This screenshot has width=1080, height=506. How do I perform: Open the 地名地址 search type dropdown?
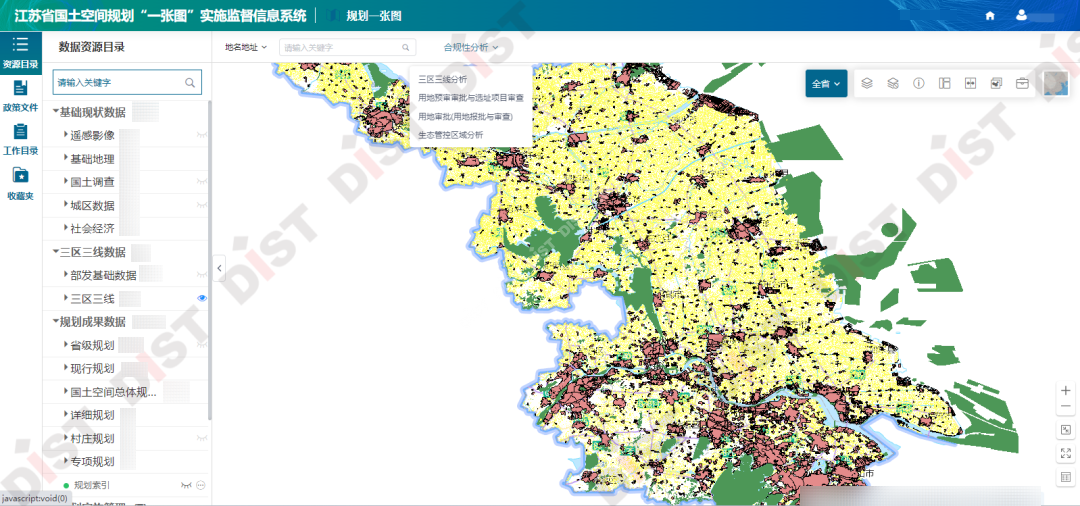(x=245, y=48)
